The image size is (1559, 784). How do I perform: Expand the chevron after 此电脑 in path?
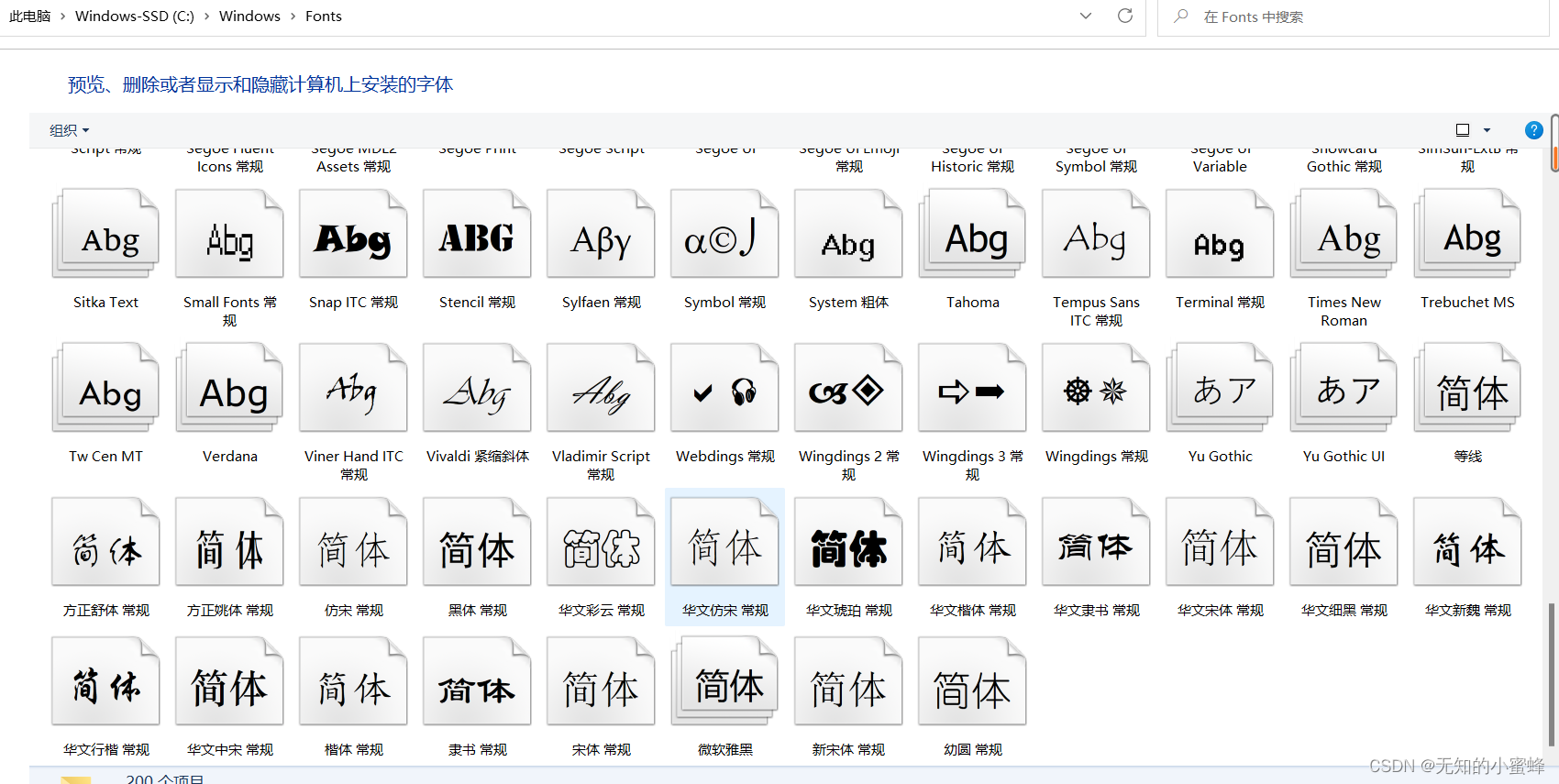tap(62, 17)
